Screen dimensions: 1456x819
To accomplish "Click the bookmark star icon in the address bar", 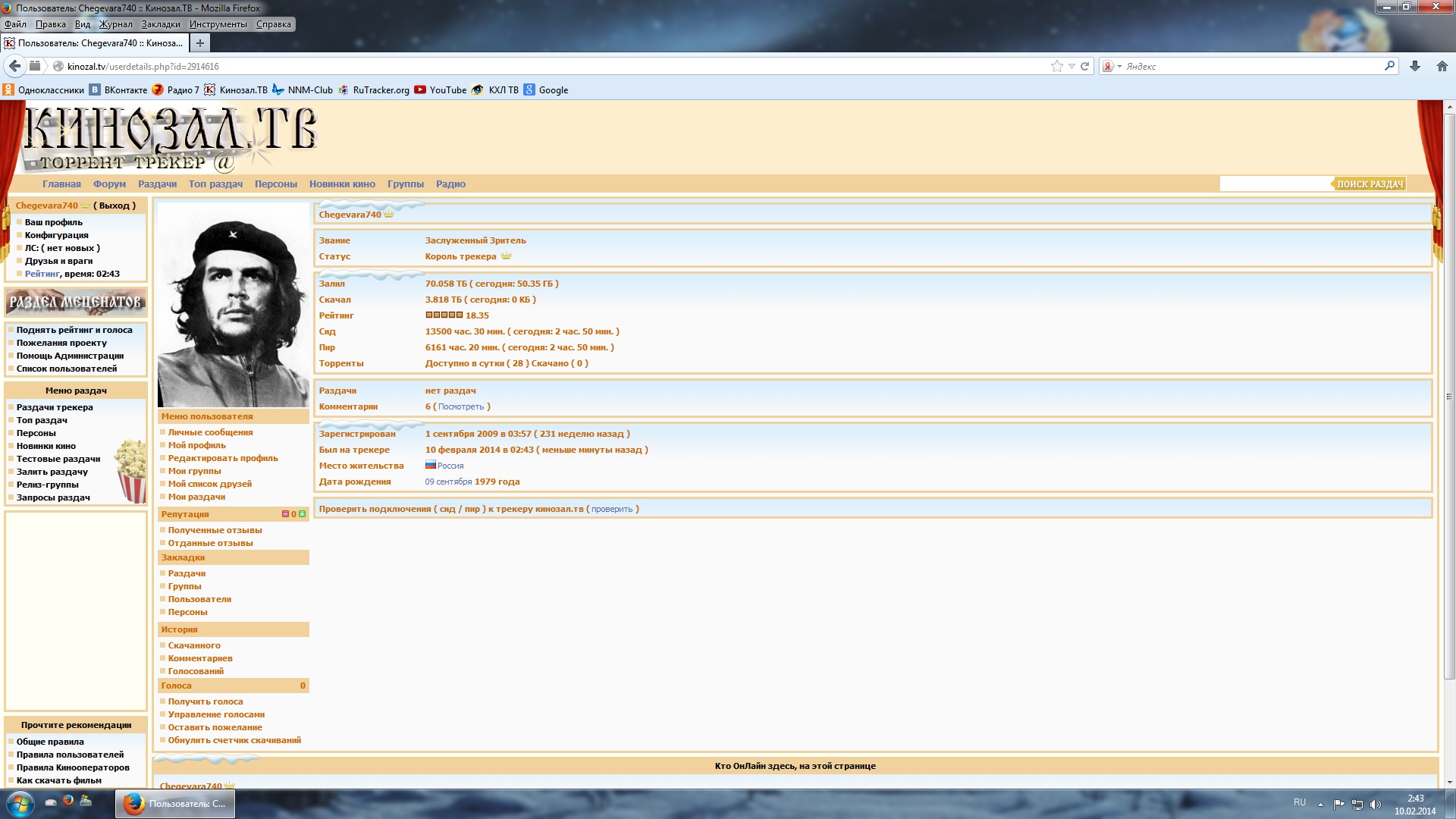I will 1056,66.
